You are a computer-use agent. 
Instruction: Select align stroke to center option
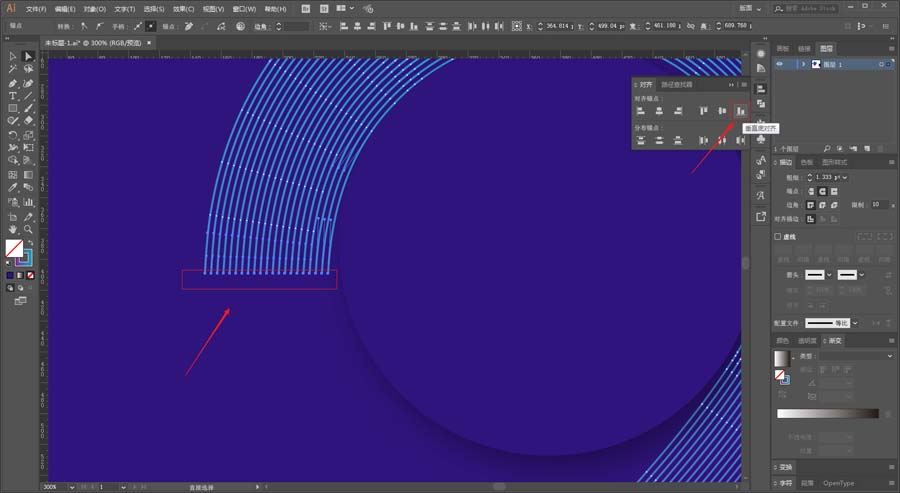[810, 219]
